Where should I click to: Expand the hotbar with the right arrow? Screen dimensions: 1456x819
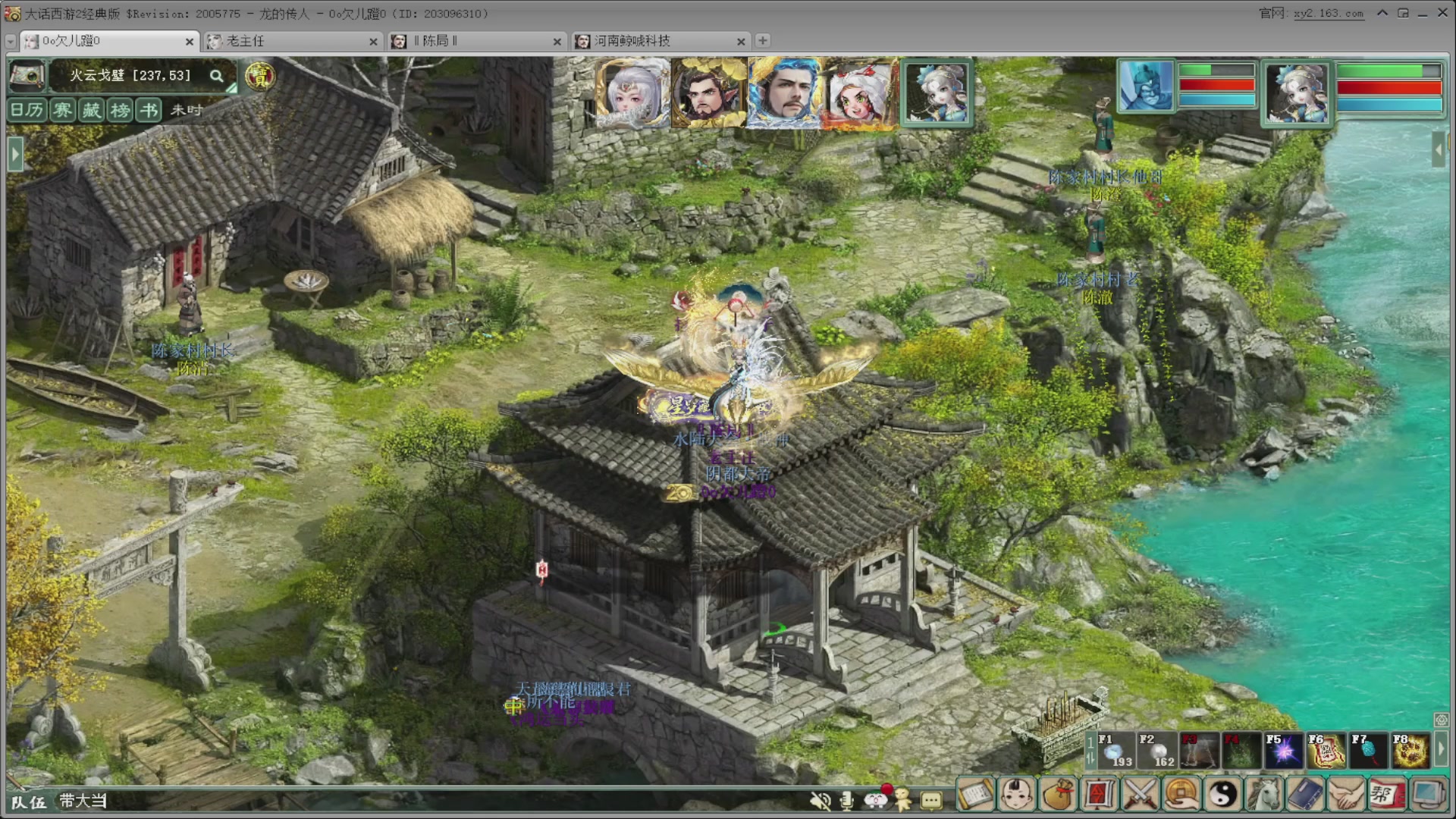click(1441, 750)
